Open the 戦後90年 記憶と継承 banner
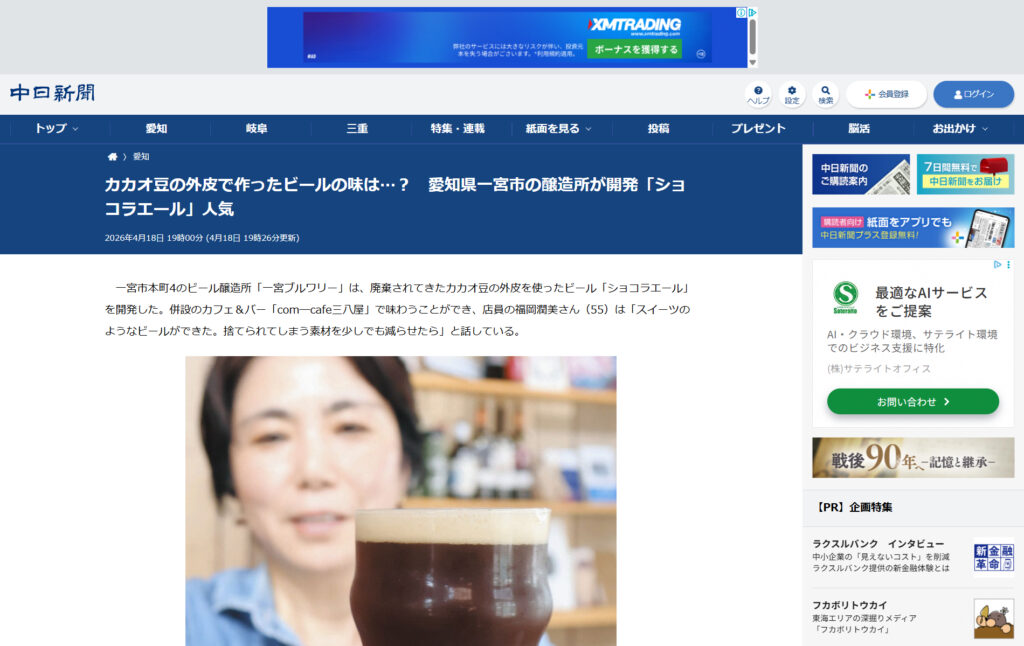The width and height of the screenshot is (1024, 646). pos(912,457)
